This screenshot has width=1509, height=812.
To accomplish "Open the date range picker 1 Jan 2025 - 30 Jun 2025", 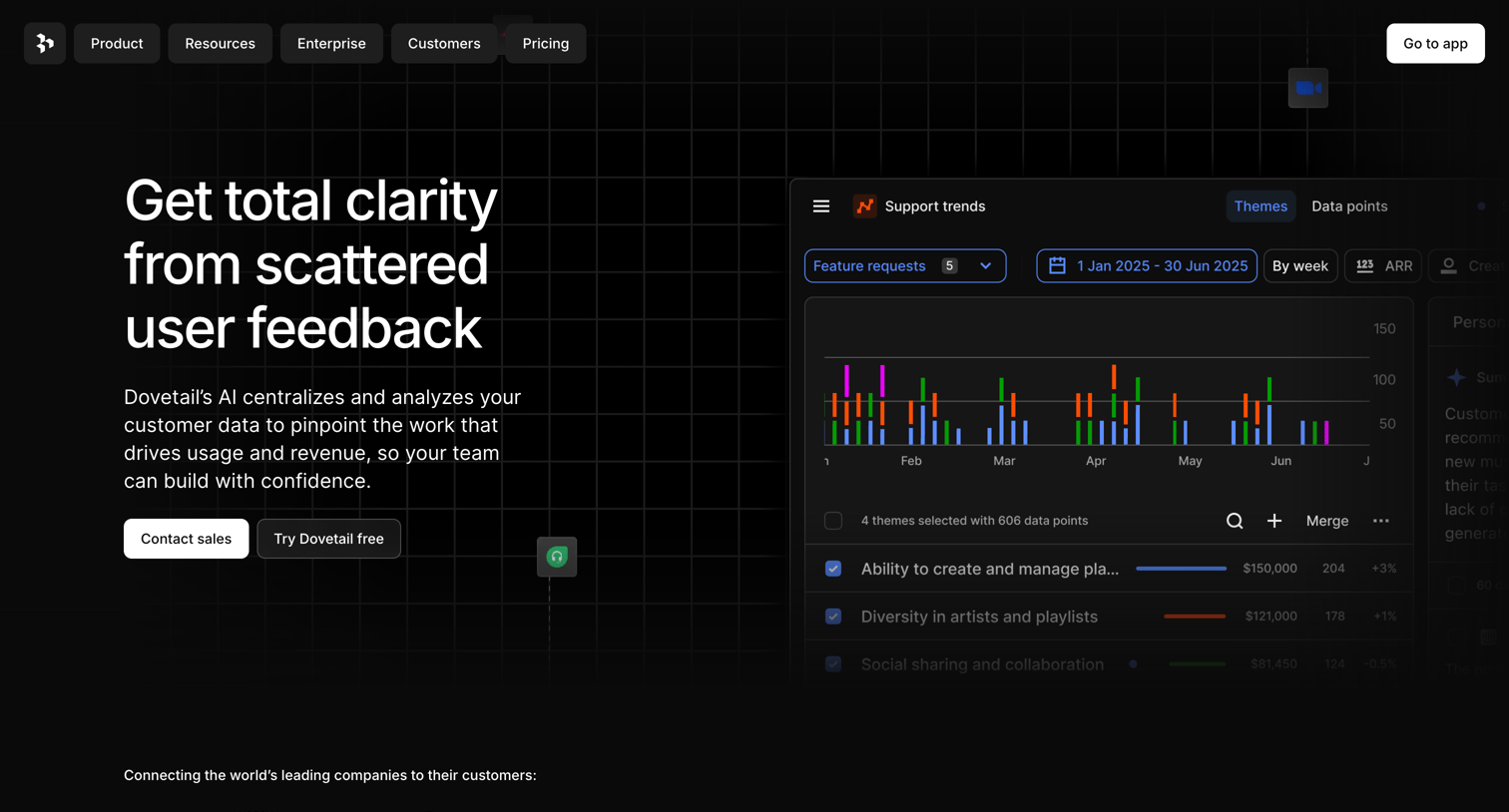I will pos(1147,266).
